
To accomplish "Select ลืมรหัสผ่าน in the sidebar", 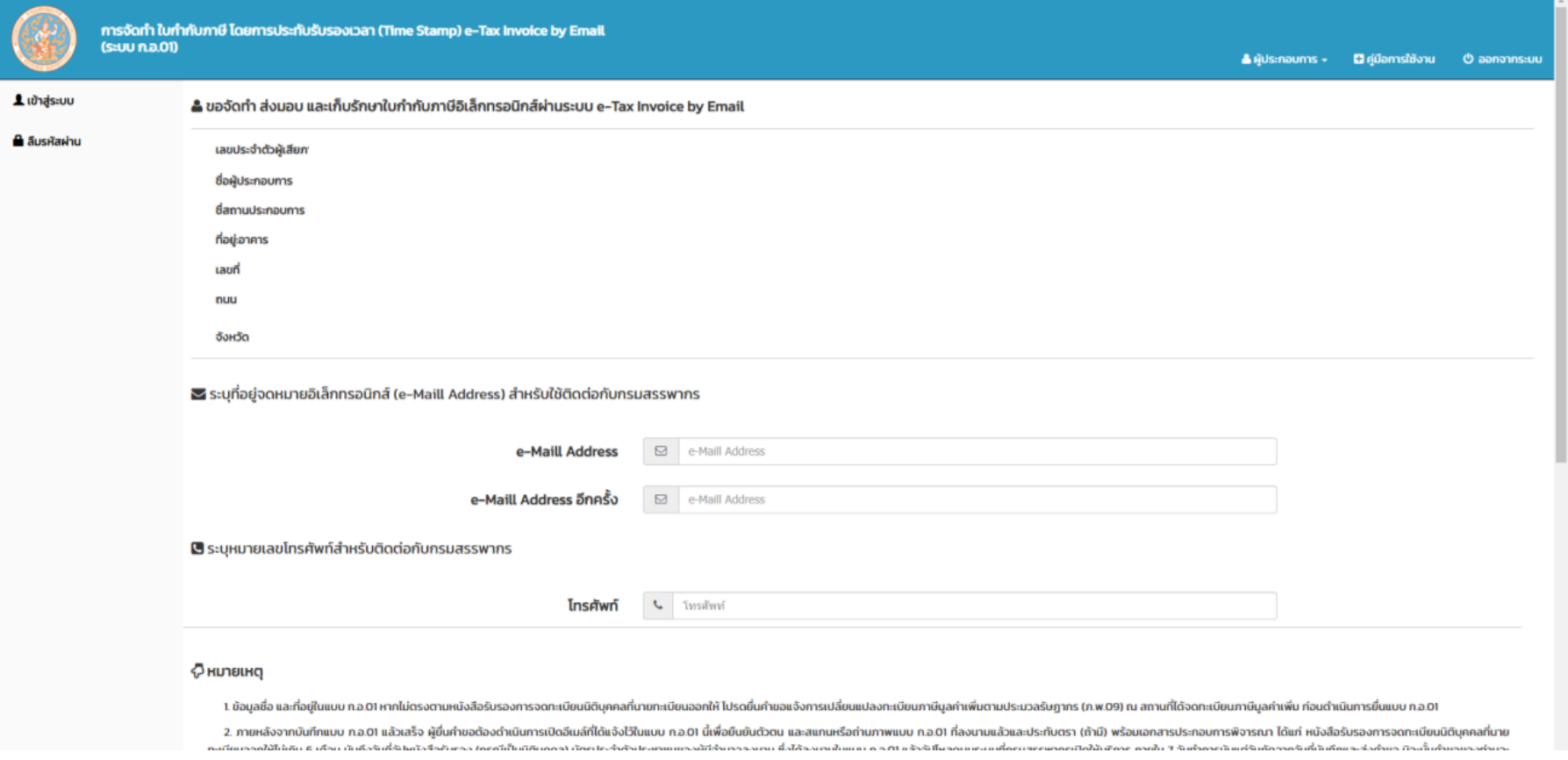I will pyautogui.click(x=54, y=140).
